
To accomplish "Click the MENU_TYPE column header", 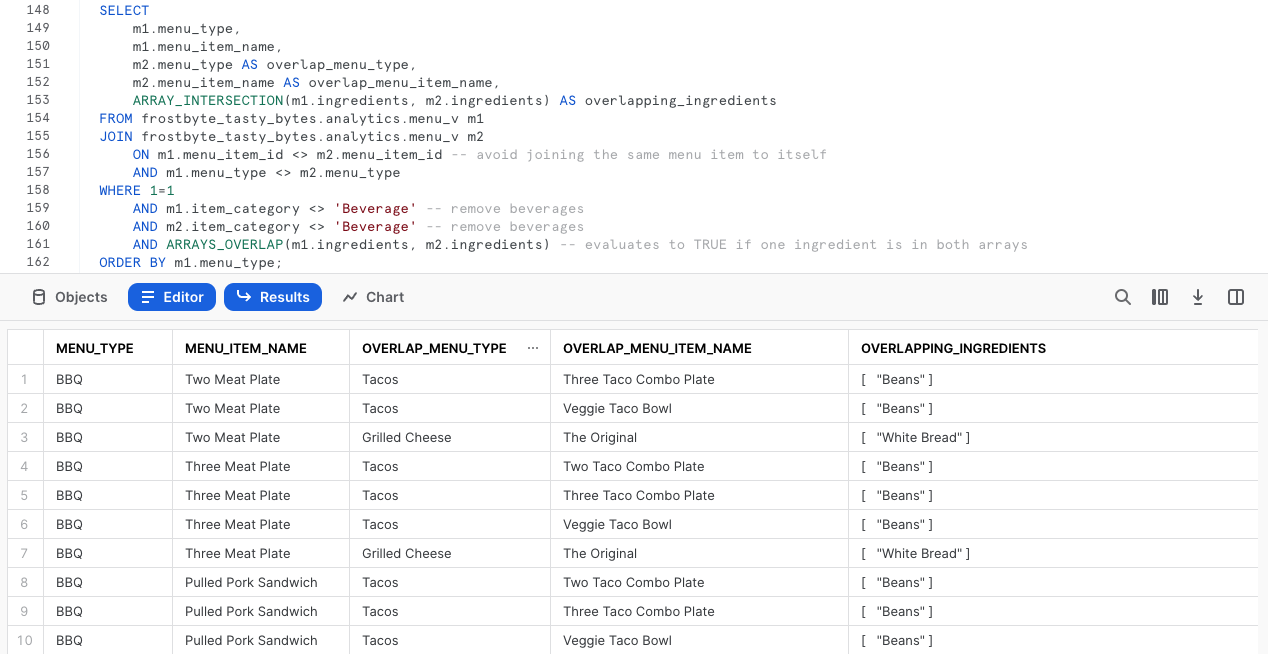I will tap(95, 347).
